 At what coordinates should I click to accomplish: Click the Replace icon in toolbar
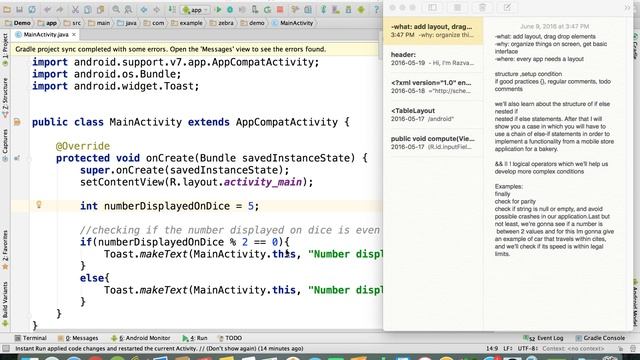click(x=129, y=9)
